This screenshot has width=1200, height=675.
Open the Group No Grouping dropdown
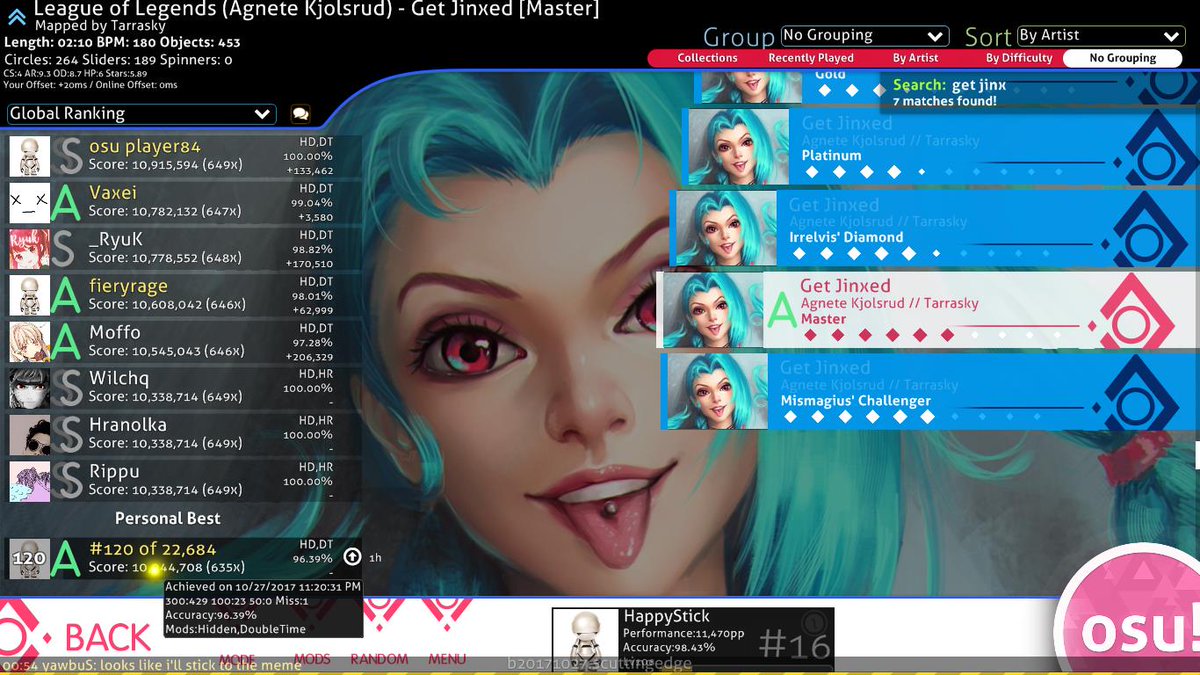click(864, 36)
